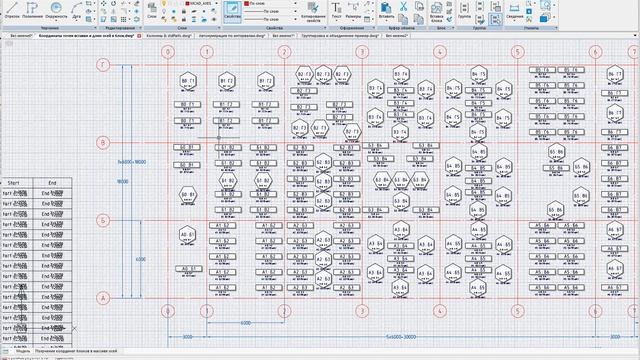Click bottom axis bubble 5
Image resolution: width=640 pixels, height=360 pixels.
(518, 311)
